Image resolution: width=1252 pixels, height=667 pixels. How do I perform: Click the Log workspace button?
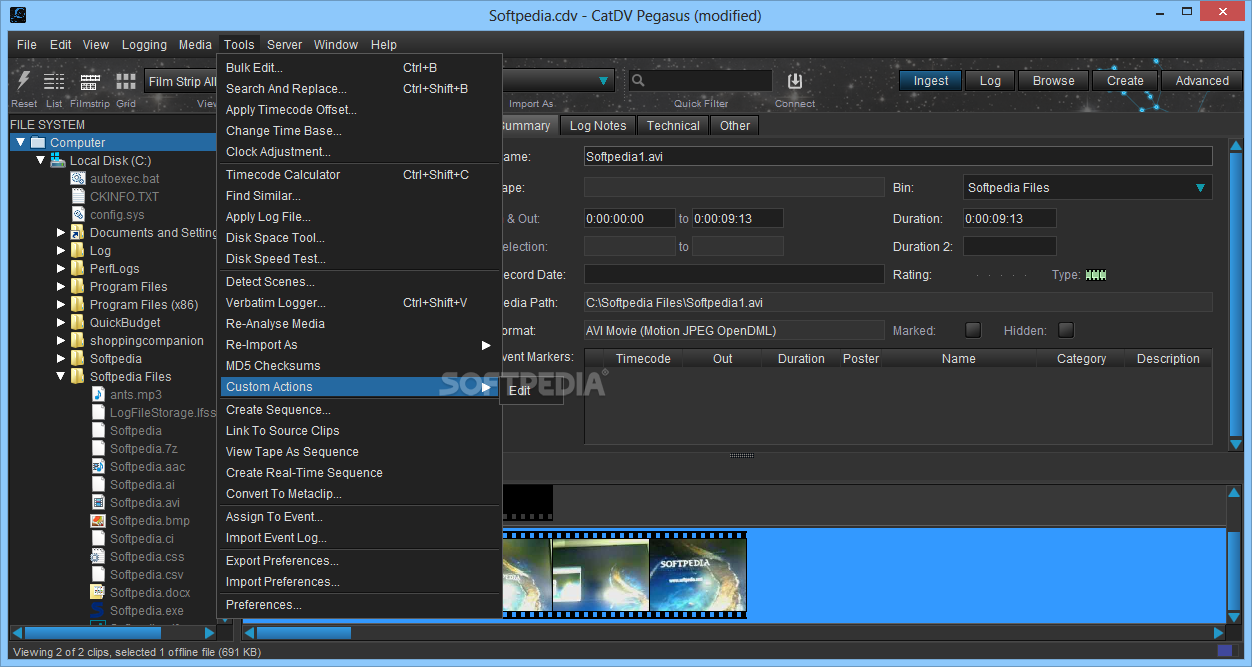[990, 81]
